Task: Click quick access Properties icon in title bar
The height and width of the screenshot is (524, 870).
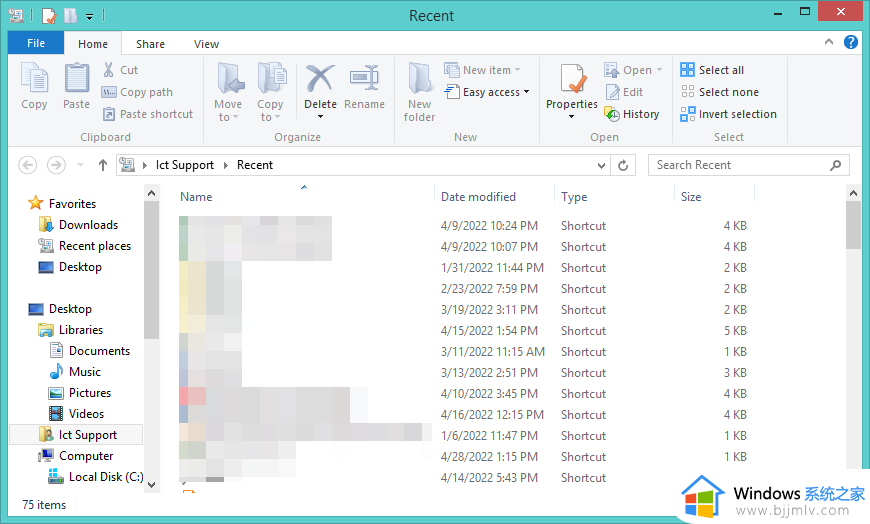Action: pos(49,16)
